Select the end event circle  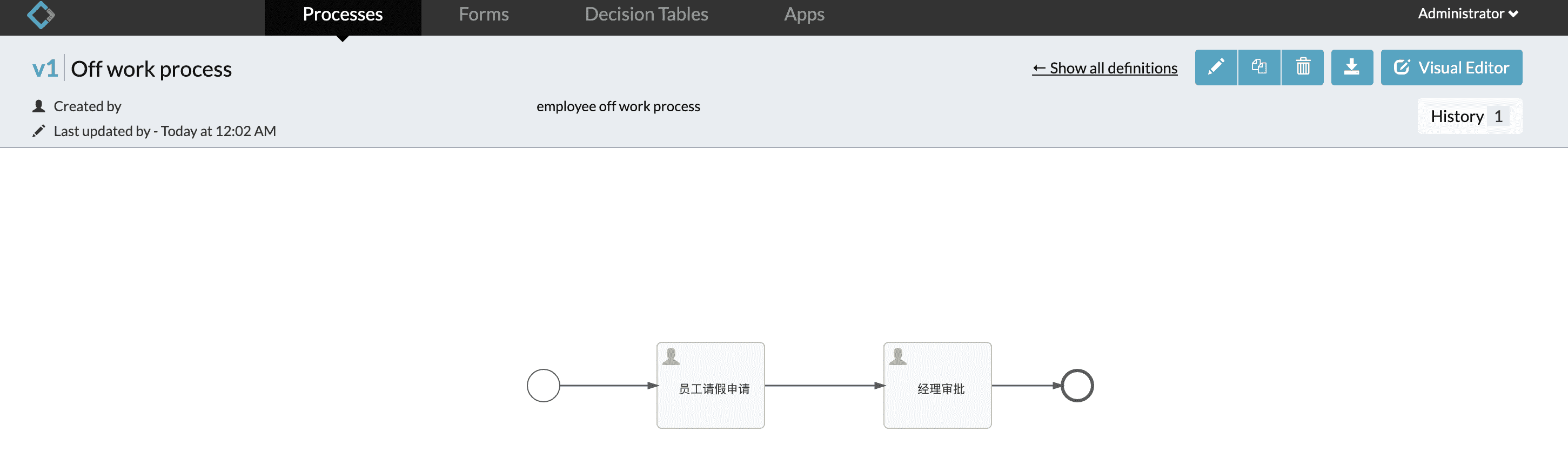(x=1077, y=386)
